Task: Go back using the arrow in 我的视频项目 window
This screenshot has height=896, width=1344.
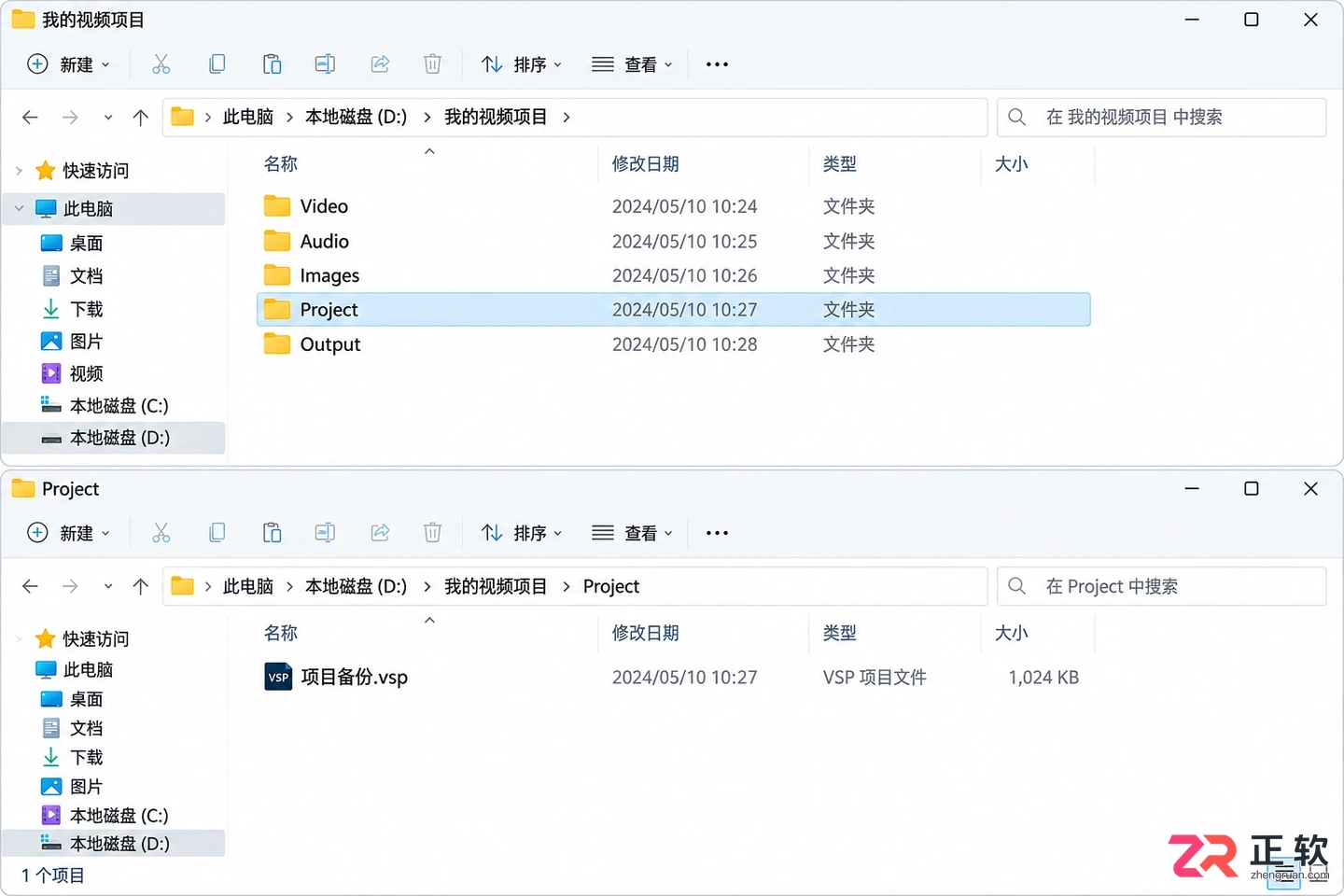Action: (30, 118)
